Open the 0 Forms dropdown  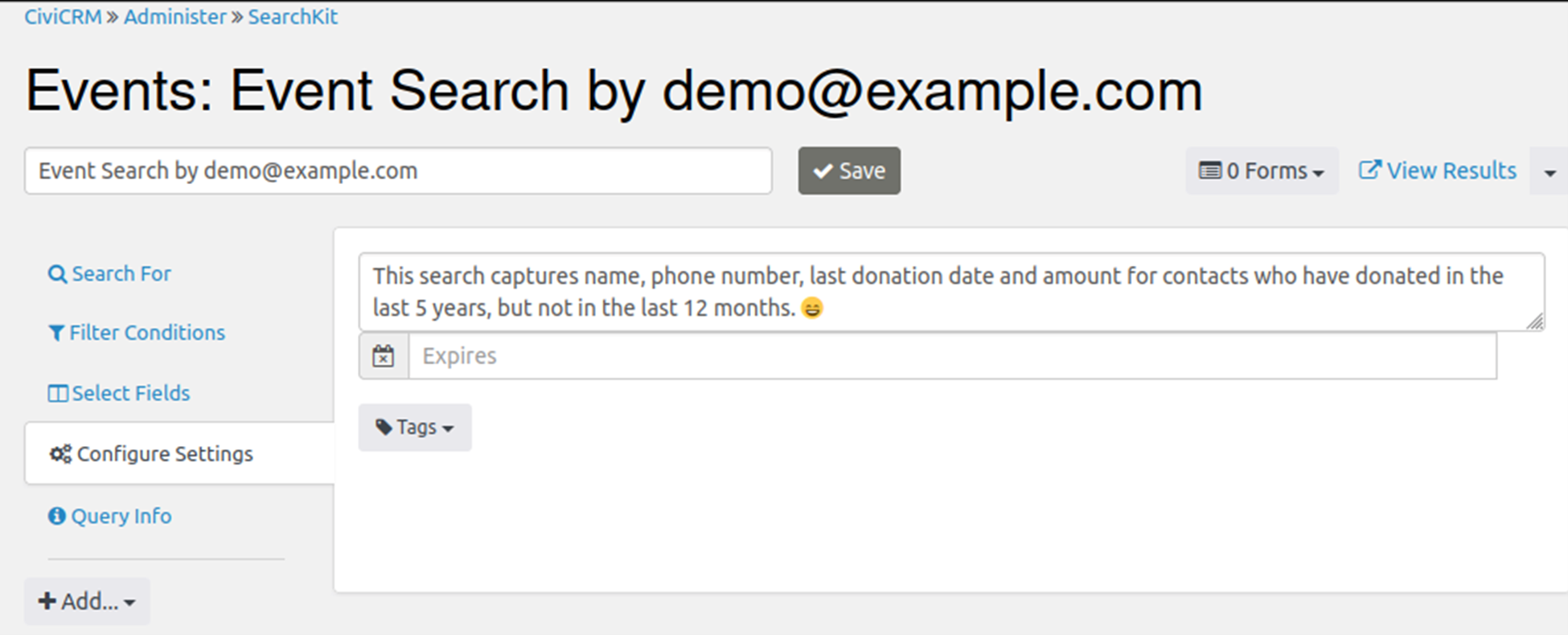pyautogui.click(x=1261, y=170)
